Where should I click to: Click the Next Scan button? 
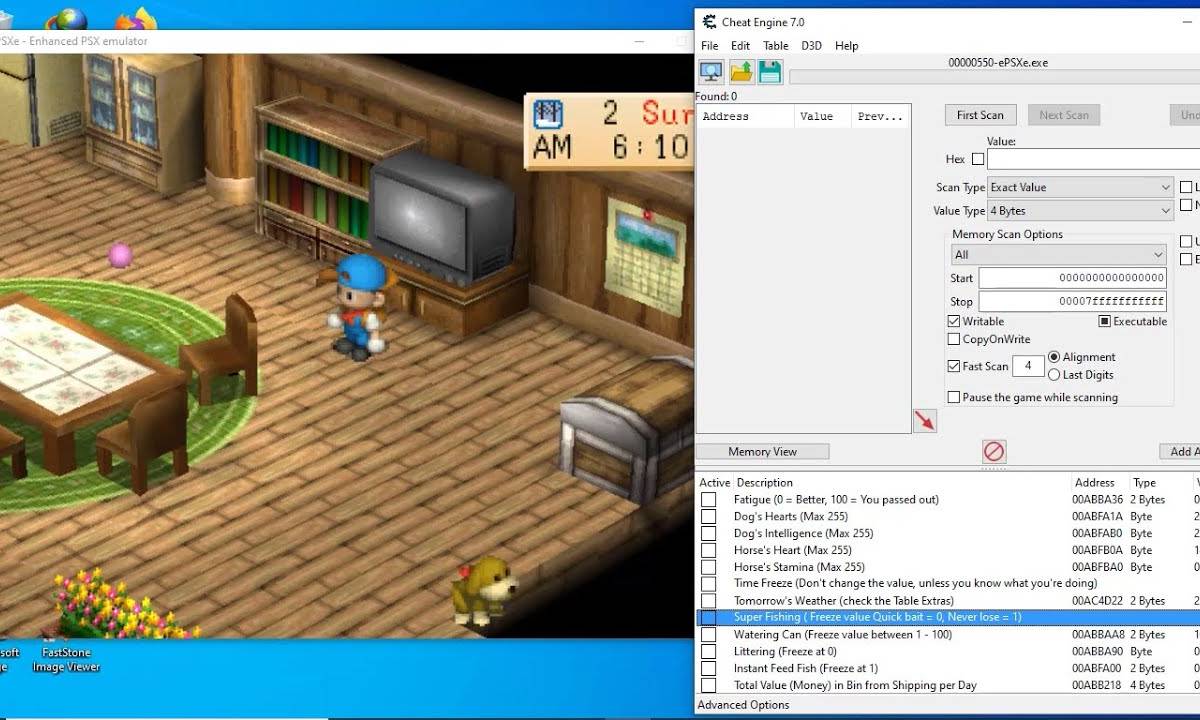click(1064, 115)
